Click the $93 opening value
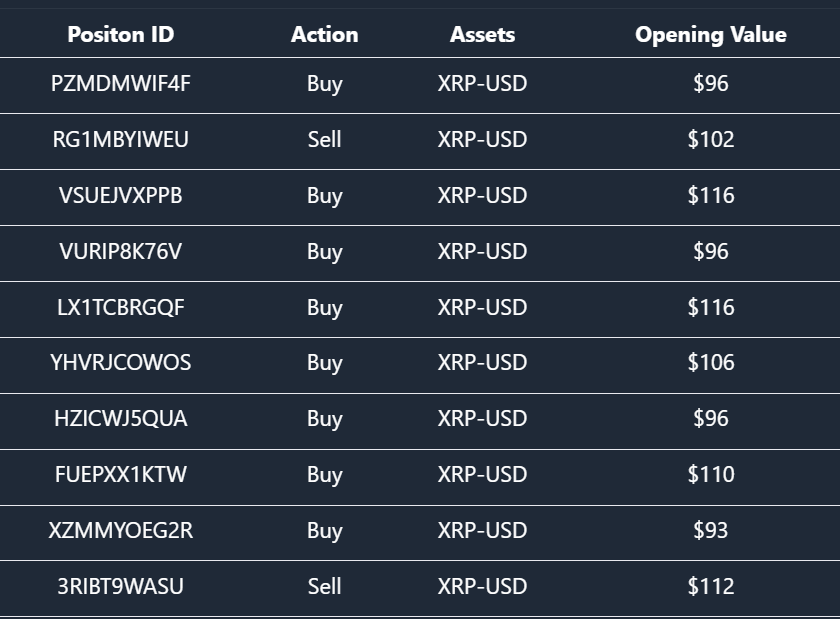 click(710, 531)
